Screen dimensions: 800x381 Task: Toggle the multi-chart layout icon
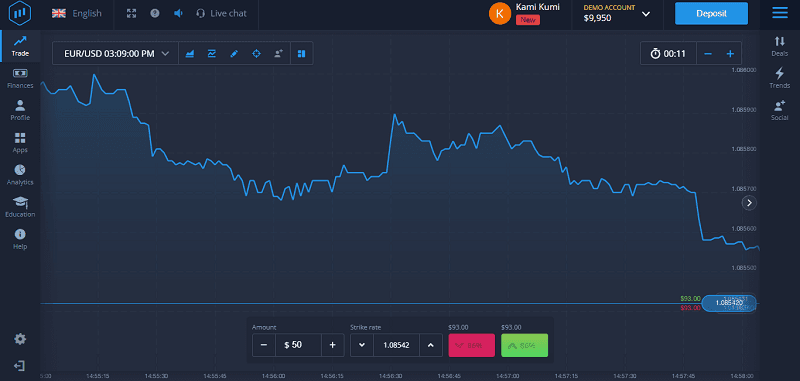[302, 54]
